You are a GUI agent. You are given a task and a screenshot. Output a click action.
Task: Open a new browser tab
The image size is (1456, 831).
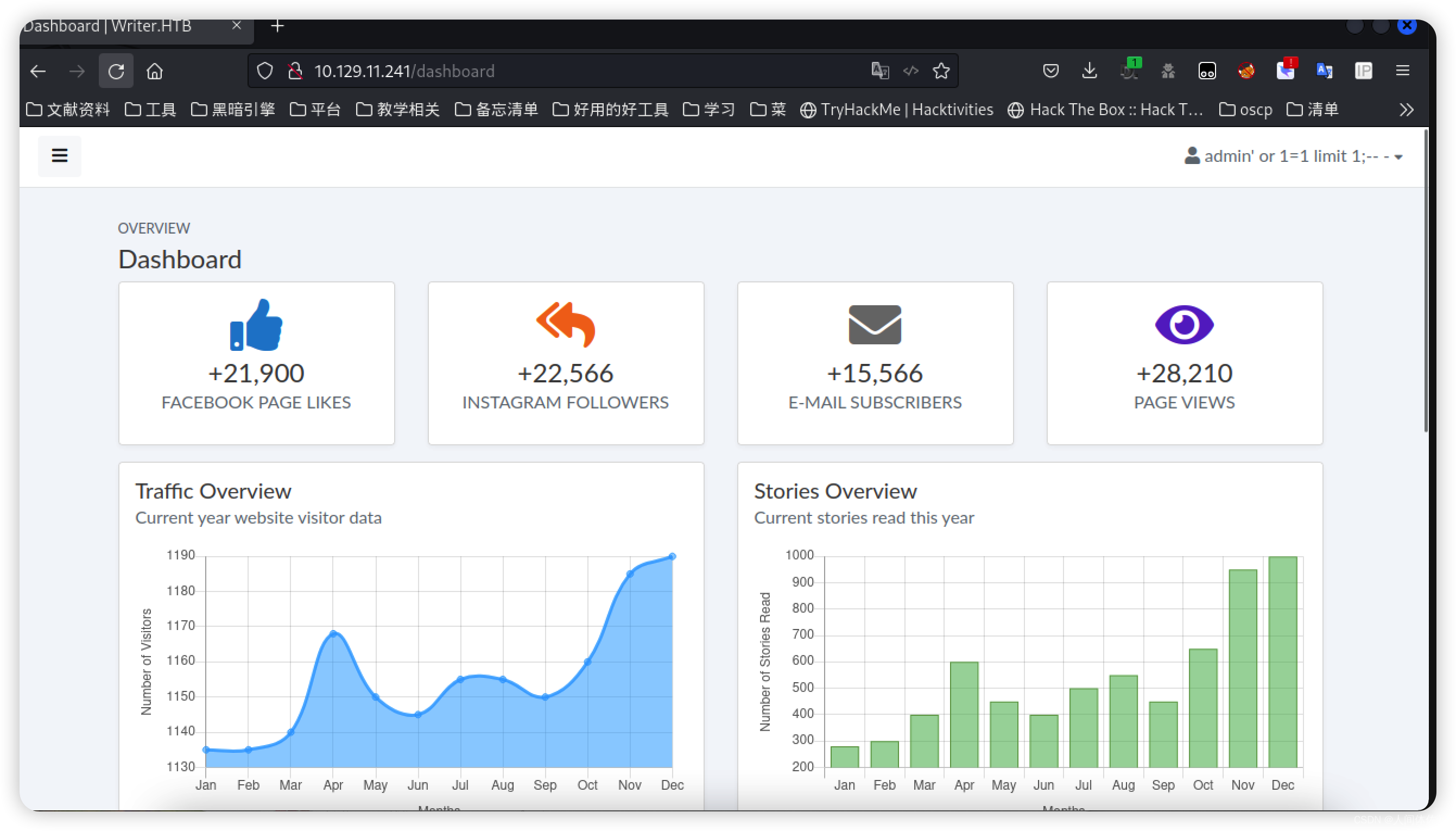[277, 26]
